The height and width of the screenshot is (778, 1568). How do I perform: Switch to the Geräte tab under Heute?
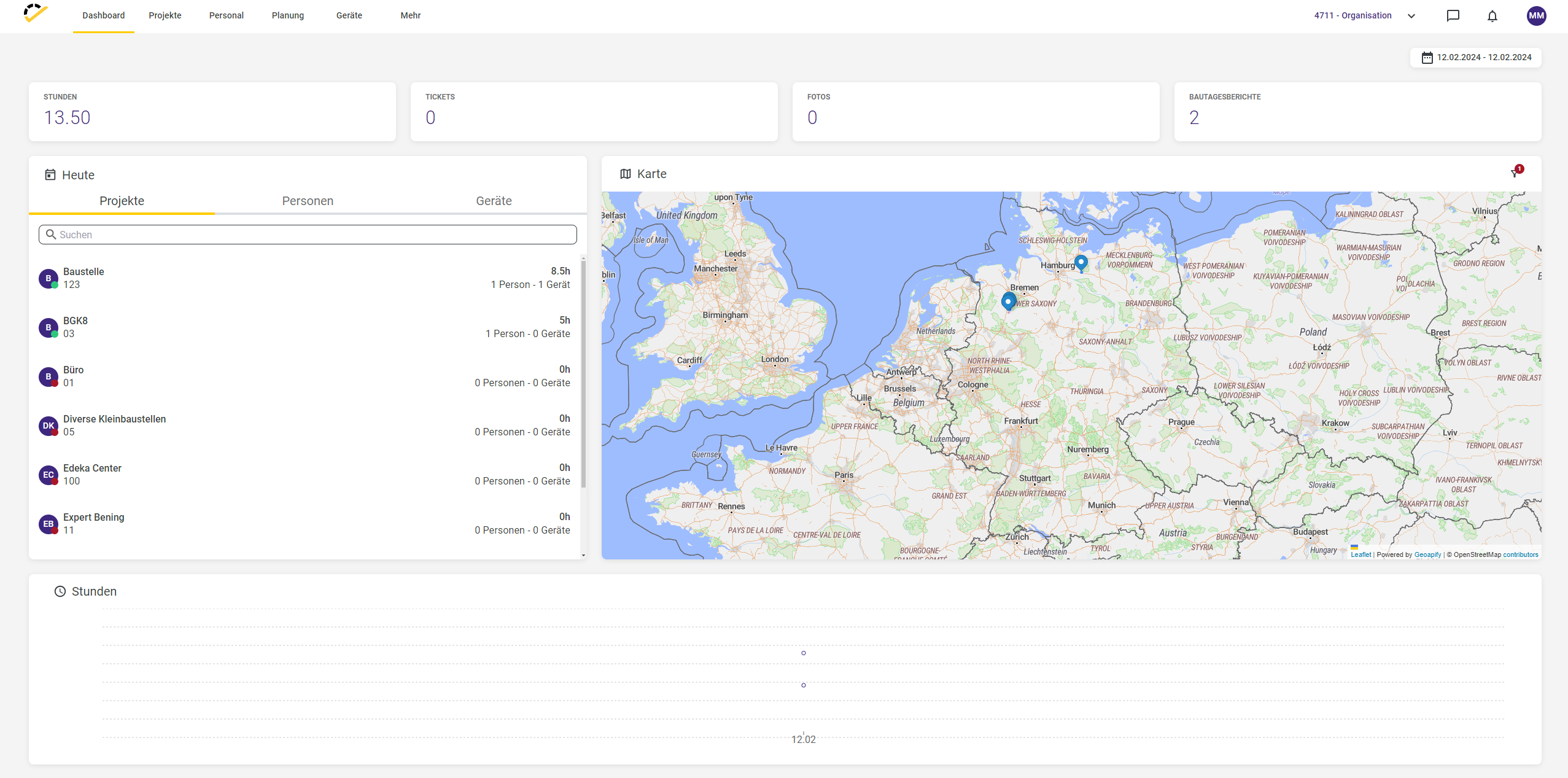coord(494,201)
